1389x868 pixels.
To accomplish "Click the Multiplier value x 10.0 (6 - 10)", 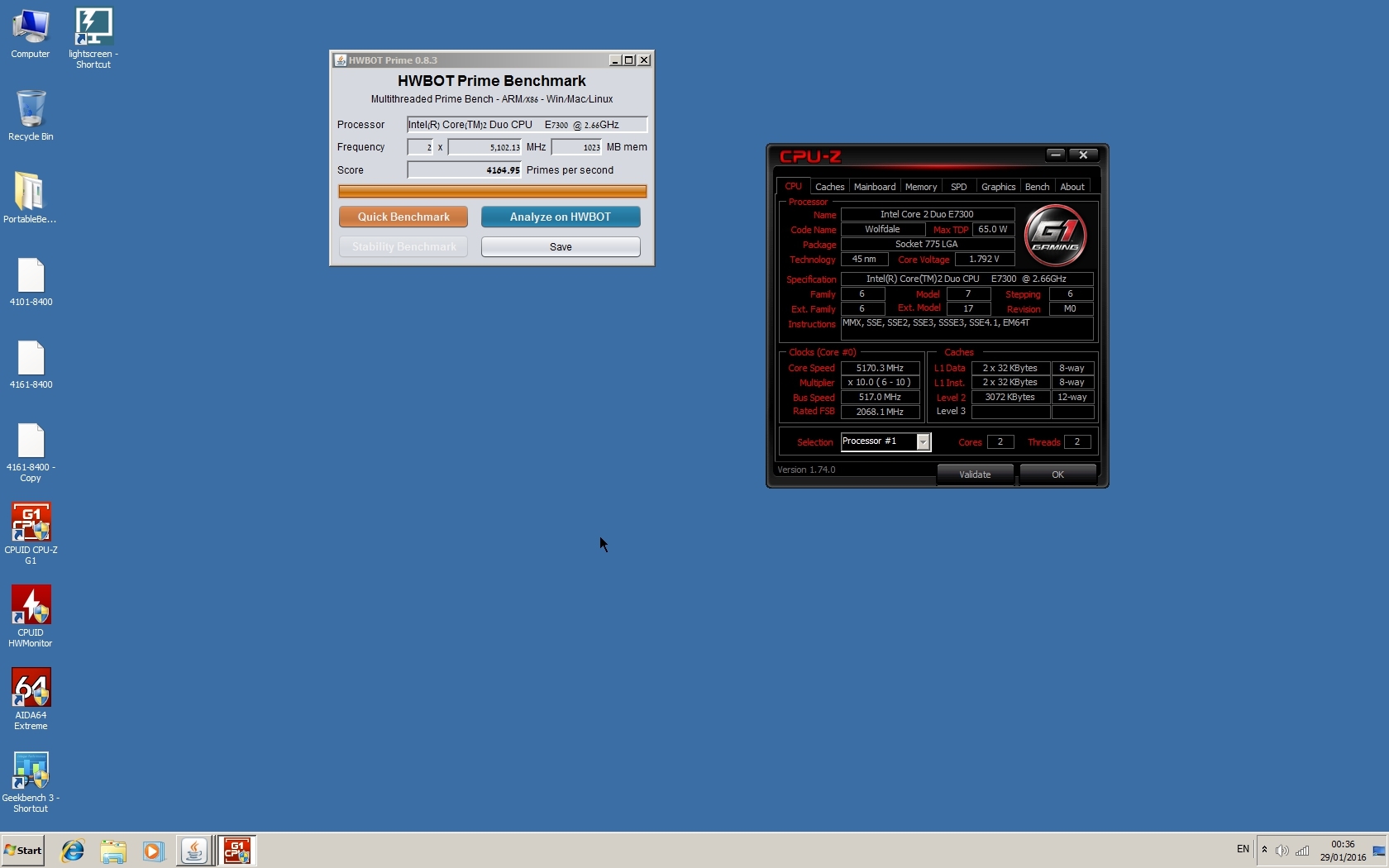I will pyautogui.click(x=881, y=383).
